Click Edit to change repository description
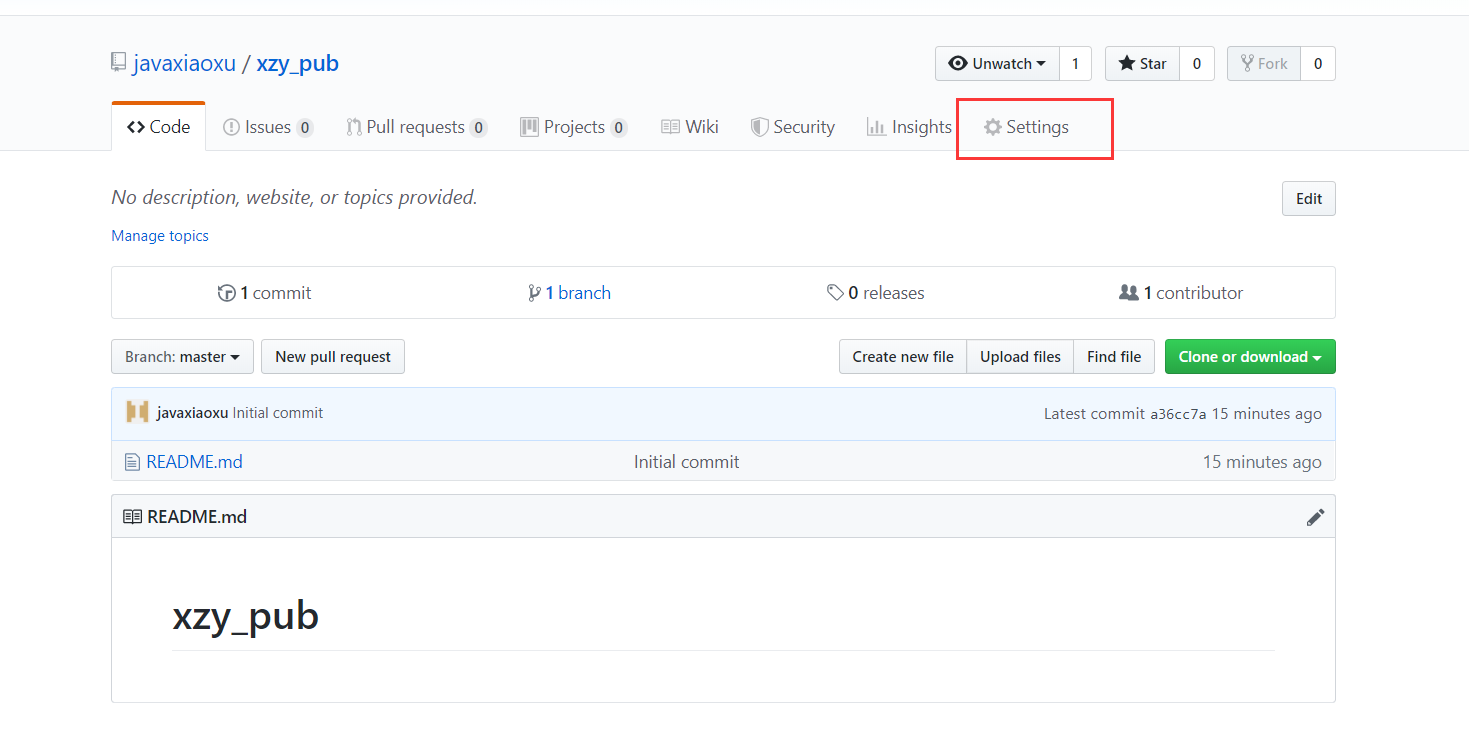The width and height of the screenshot is (1469, 729). pyautogui.click(x=1309, y=198)
